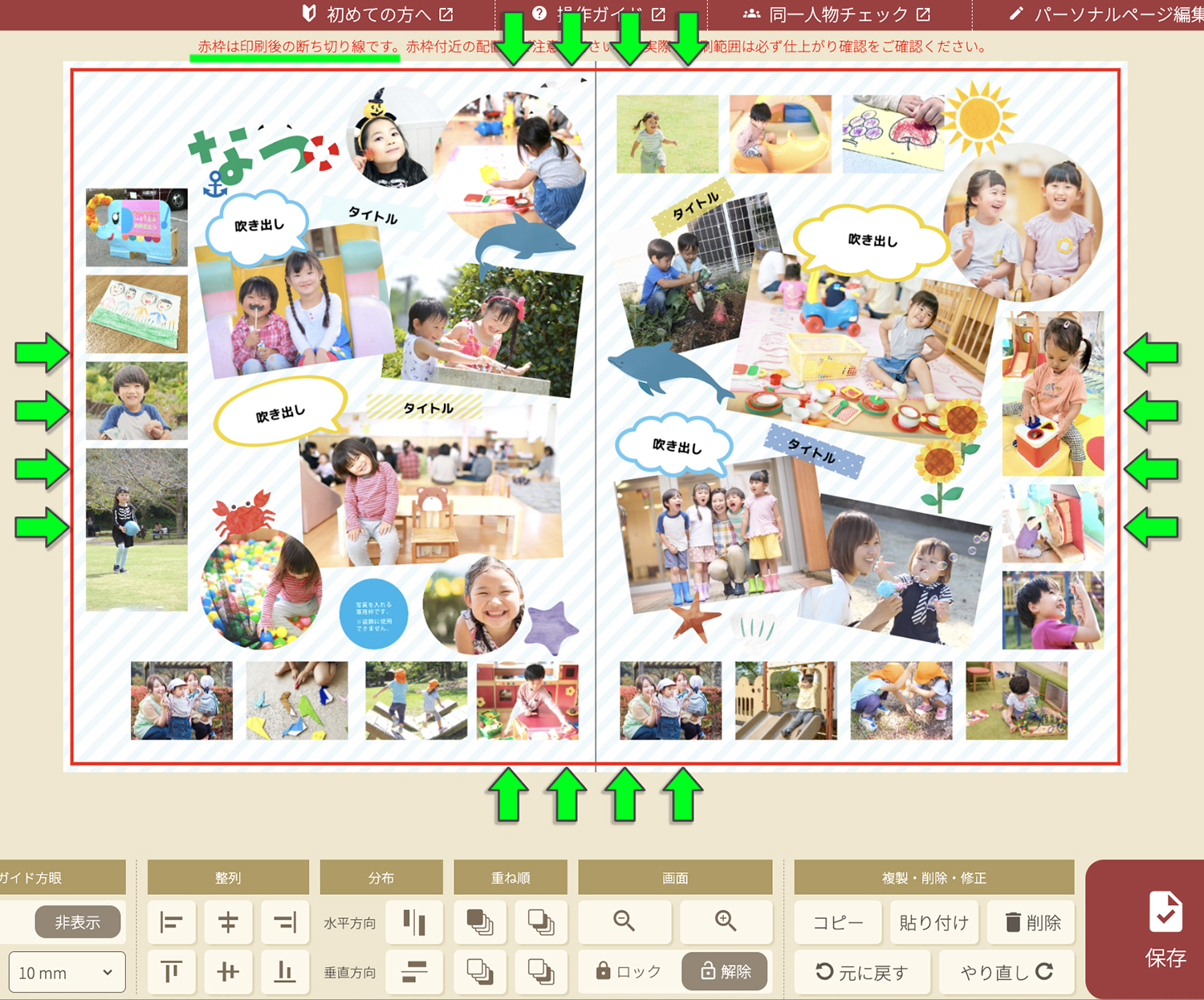
Task: Align selected objects to right edge
Action: click(285, 922)
